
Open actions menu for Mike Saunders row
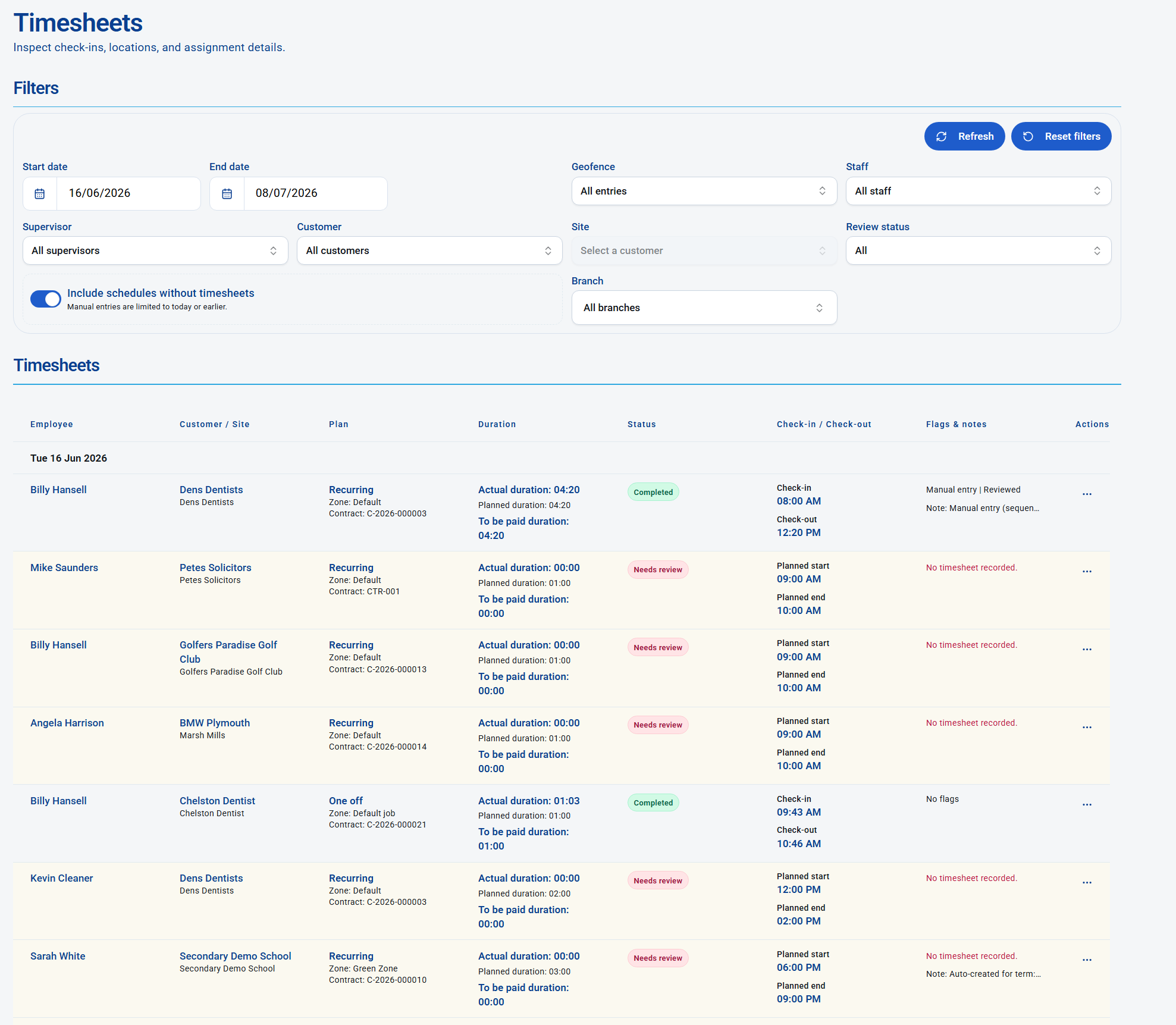pyautogui.click(x=1087, y=572)
